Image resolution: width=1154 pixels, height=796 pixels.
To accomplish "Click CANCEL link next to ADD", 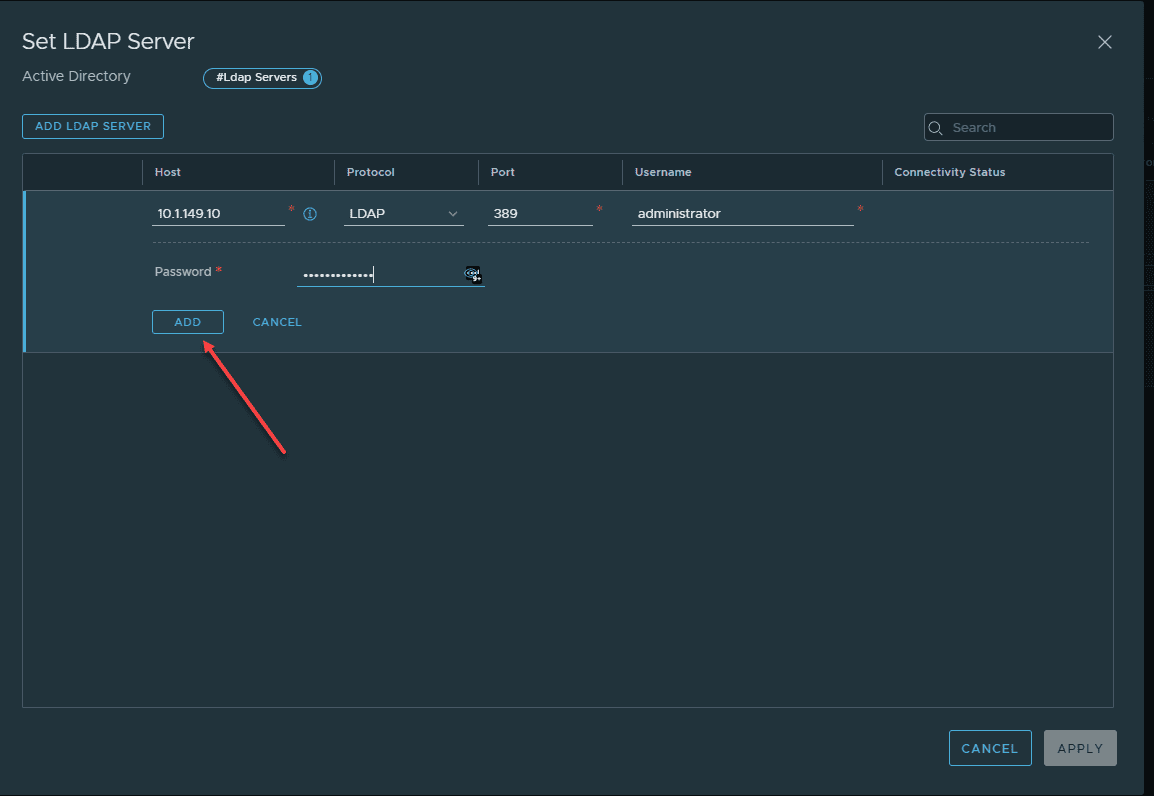I will pyautogui.click(x=277, y=322).
